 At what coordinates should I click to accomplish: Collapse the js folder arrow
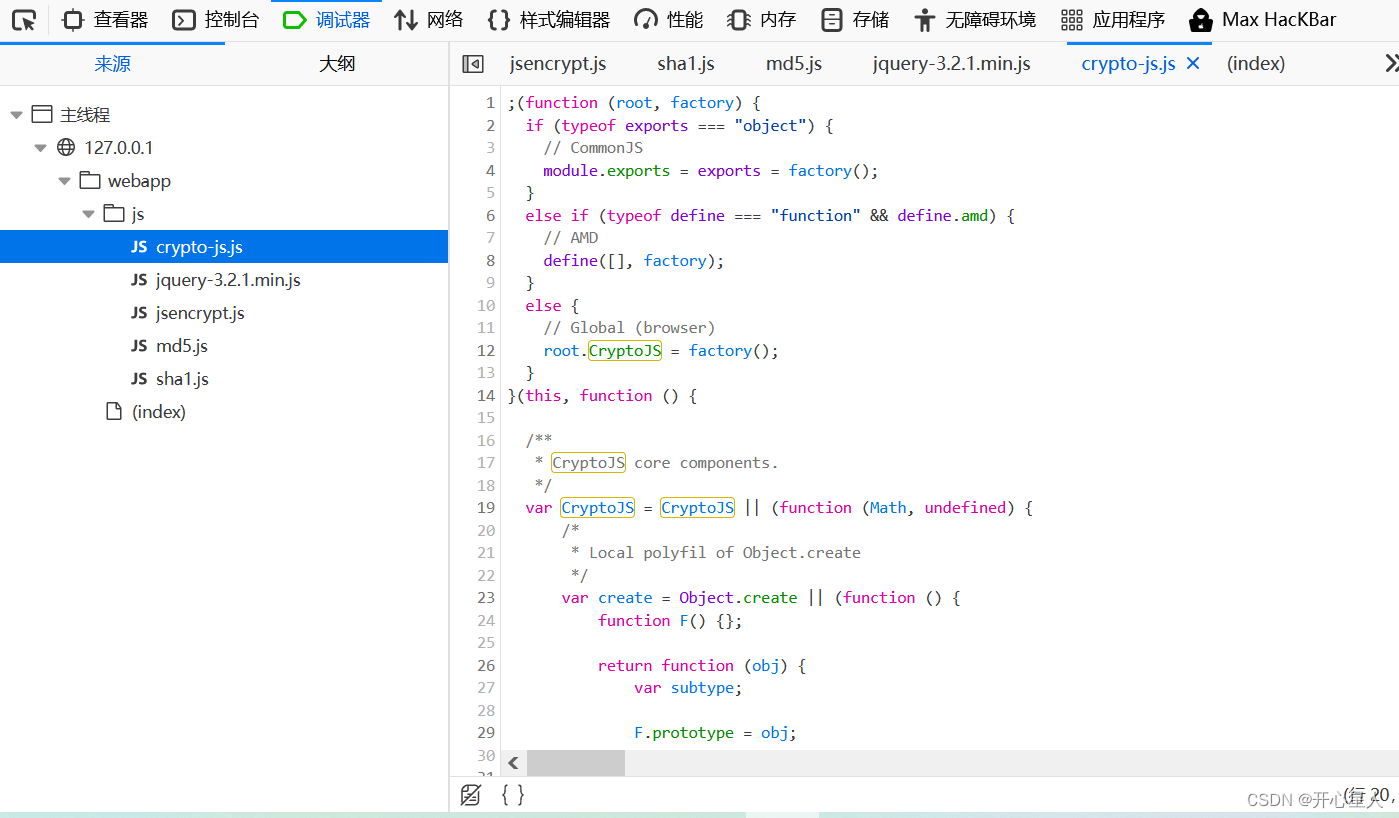[x=88, y=214]
